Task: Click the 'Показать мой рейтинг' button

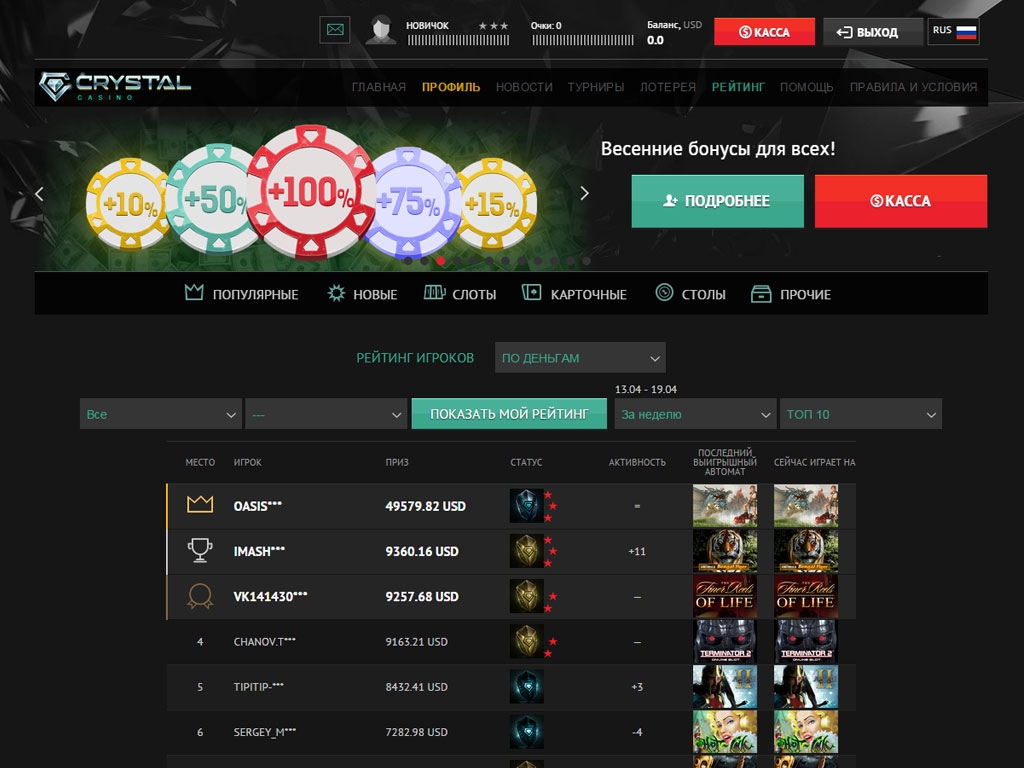Action: click(509, 413)
